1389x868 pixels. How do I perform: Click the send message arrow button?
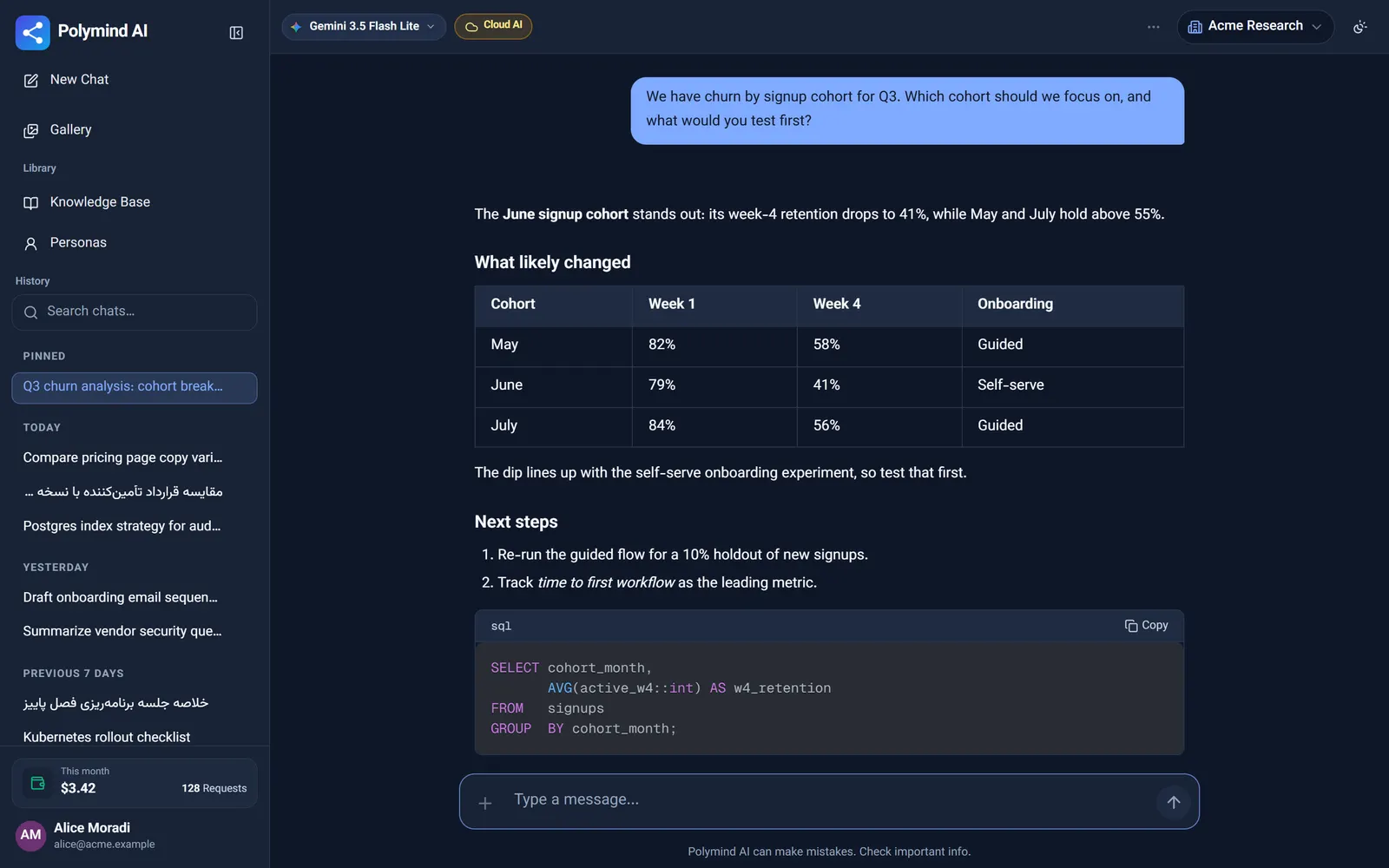click(x=1174, y=802)
